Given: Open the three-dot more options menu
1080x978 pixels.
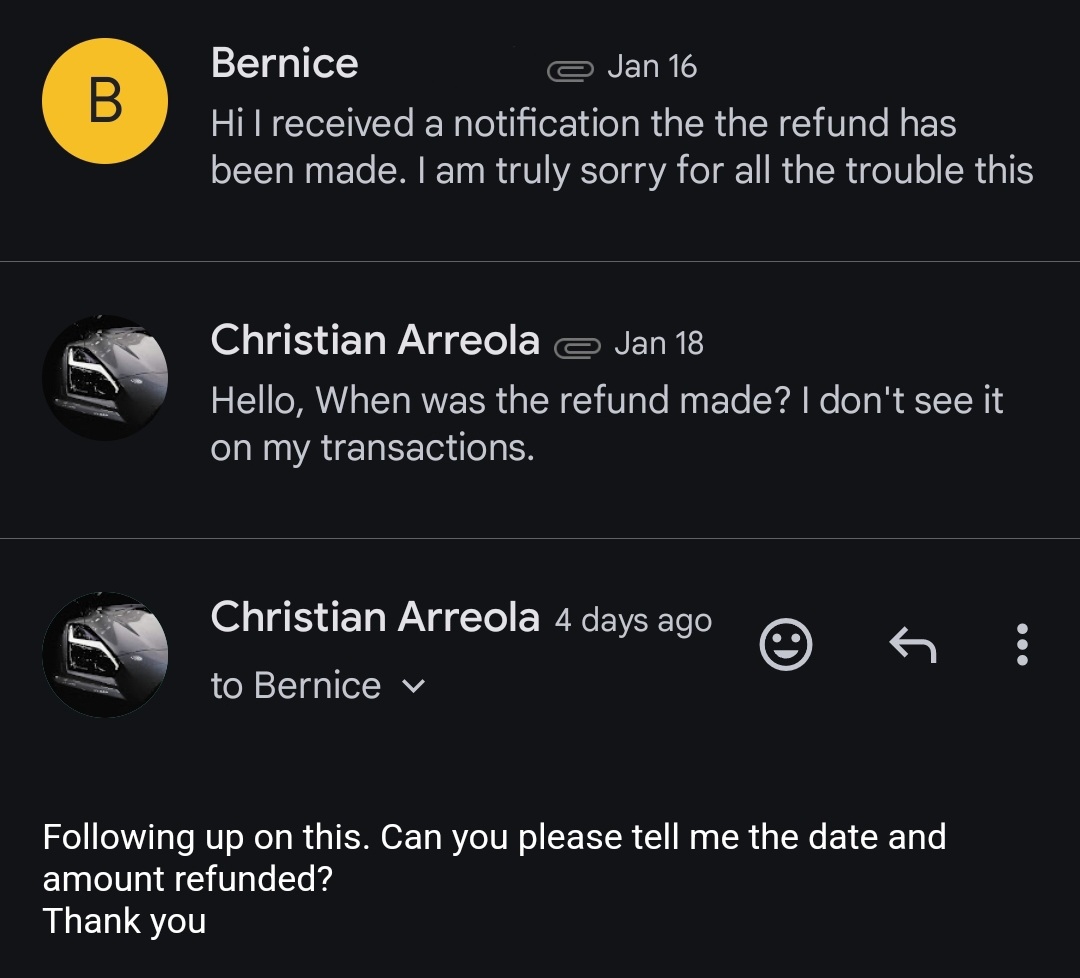Looking at the screenshot, I should click(1021, 645).
